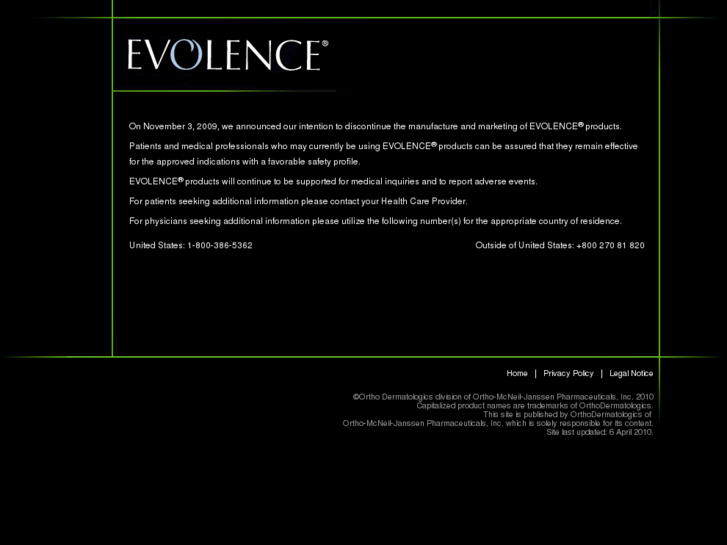This screenshot has width=727, height=545.
Task: Open the Legal Notice link
Action: click(631, 373)
